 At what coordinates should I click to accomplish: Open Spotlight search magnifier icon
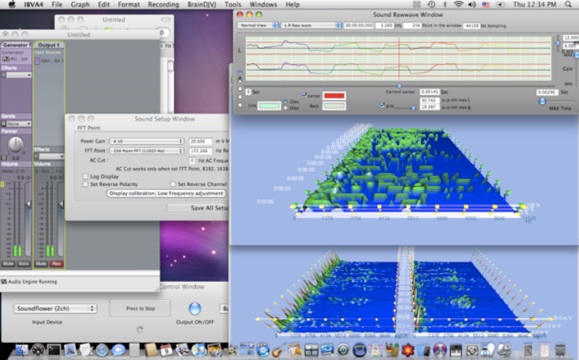(x=568, y=4)
